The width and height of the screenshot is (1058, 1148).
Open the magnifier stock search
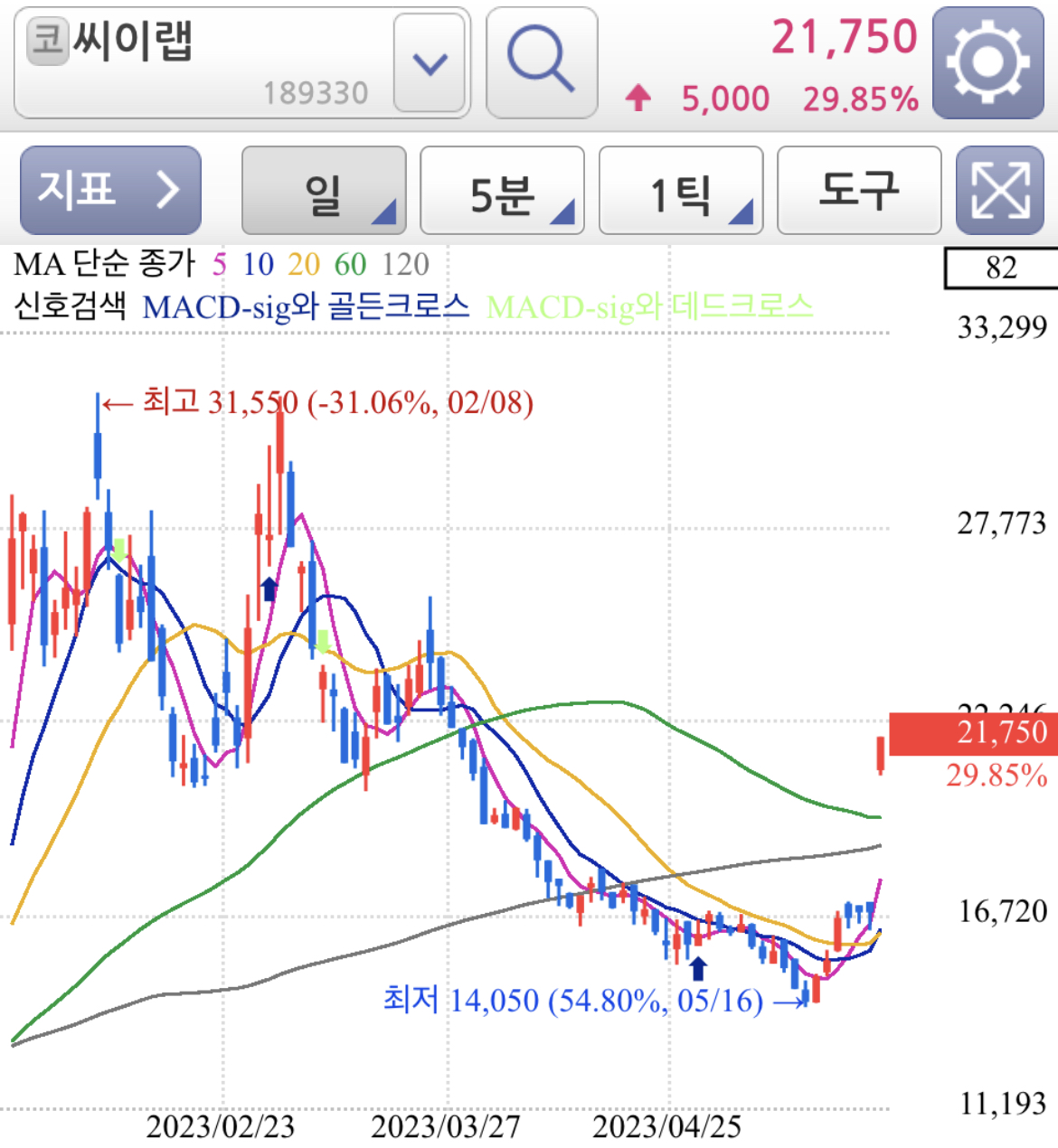542,62
